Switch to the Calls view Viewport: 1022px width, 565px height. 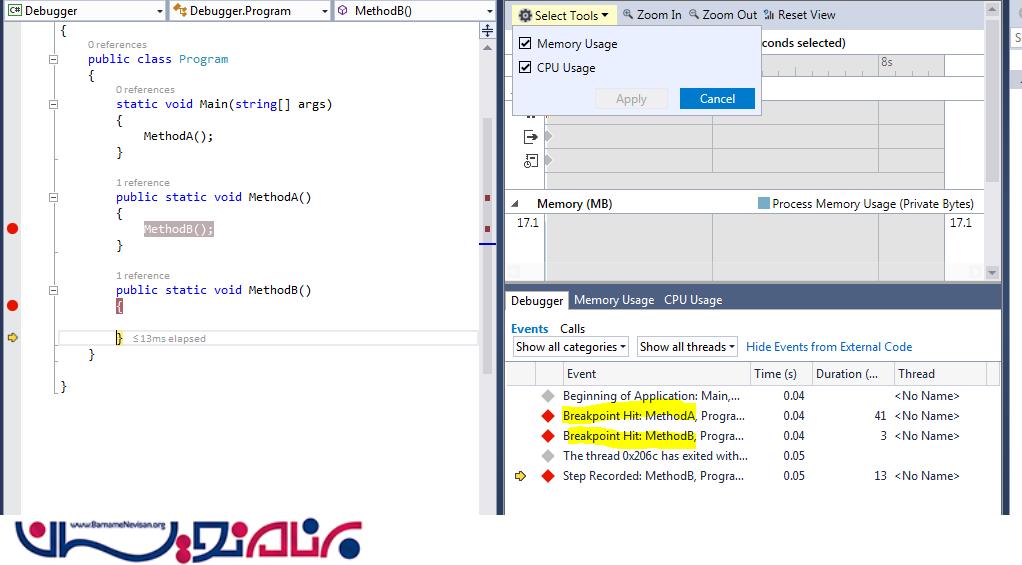click(572, 328)
